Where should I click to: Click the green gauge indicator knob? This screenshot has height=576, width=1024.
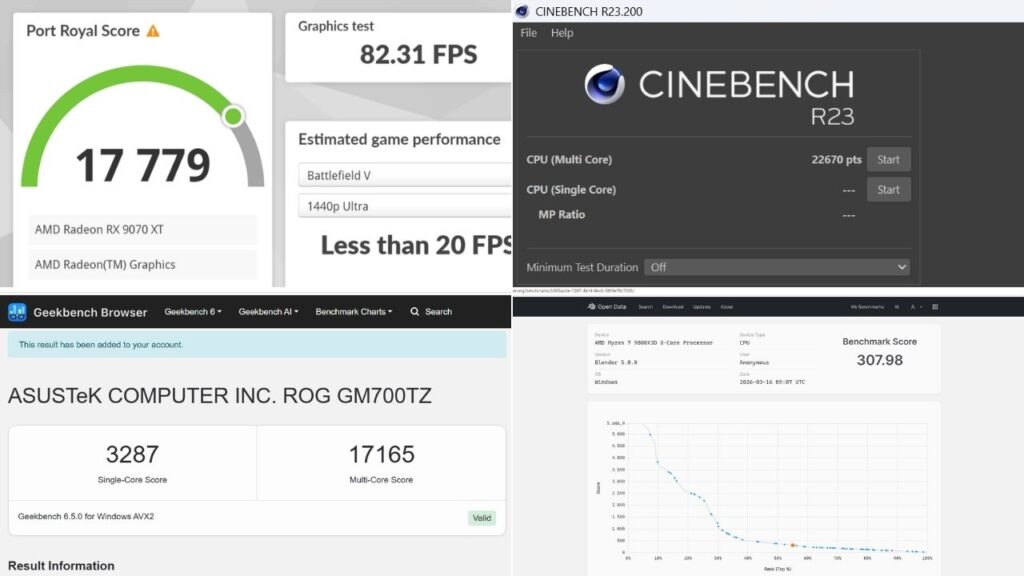pyautogui.click(x=233, y=116)
